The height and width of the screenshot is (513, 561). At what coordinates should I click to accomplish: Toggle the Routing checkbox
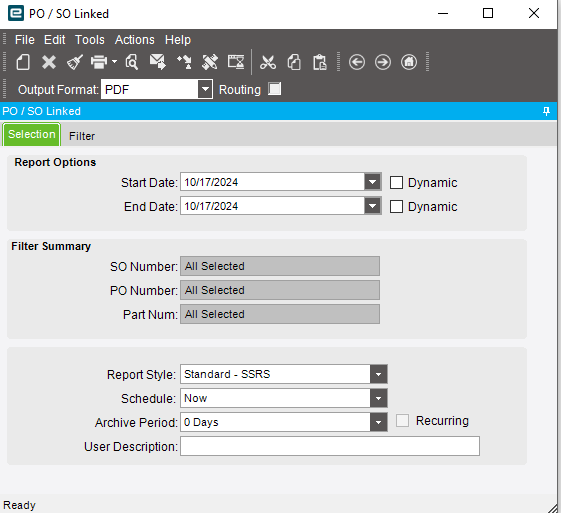tap(274, 89)
